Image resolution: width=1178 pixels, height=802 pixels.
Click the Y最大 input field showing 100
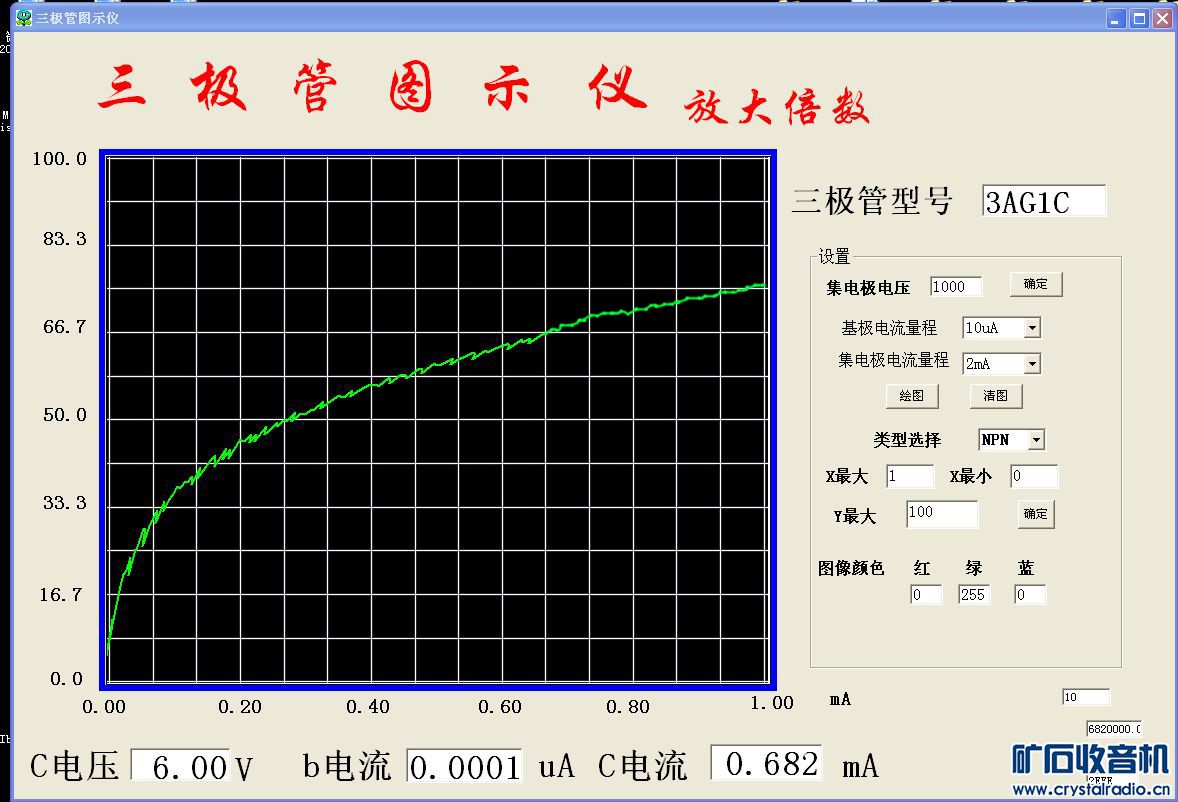tap(942, 514)
